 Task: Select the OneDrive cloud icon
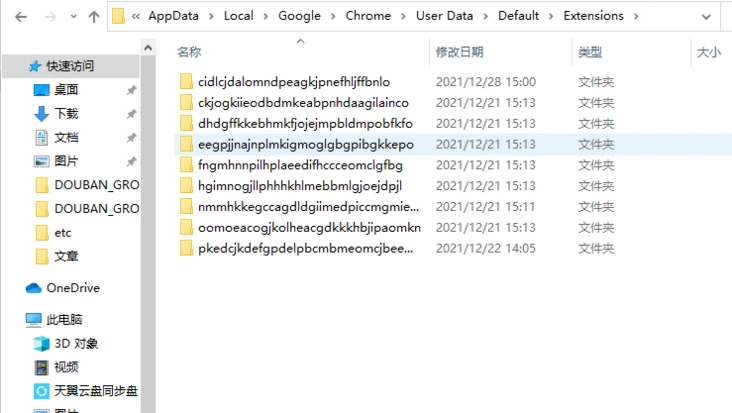tap(34, 288)
